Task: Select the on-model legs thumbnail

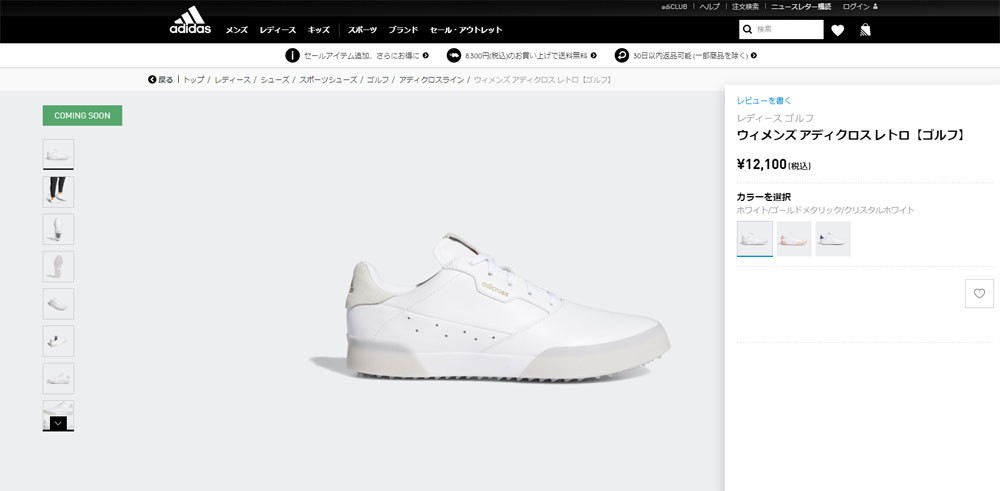Action: click(x=58, y=192)
